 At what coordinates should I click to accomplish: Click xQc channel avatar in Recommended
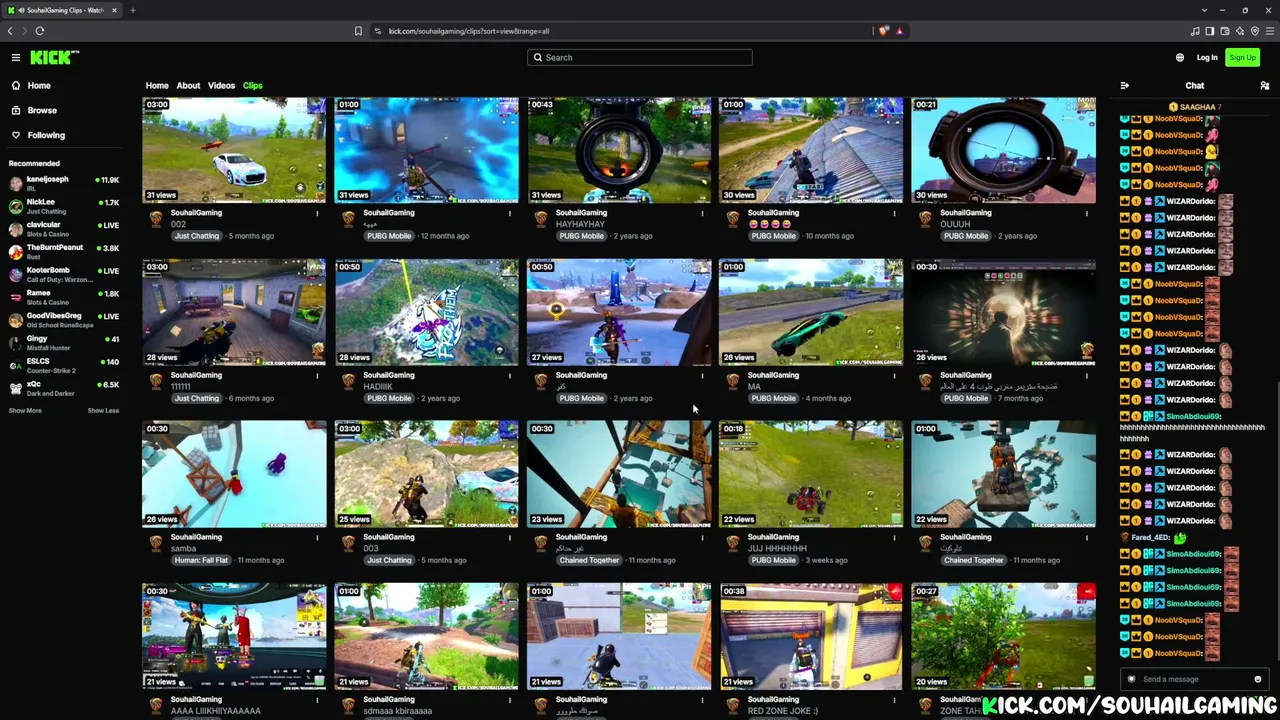tap(16, 388)
